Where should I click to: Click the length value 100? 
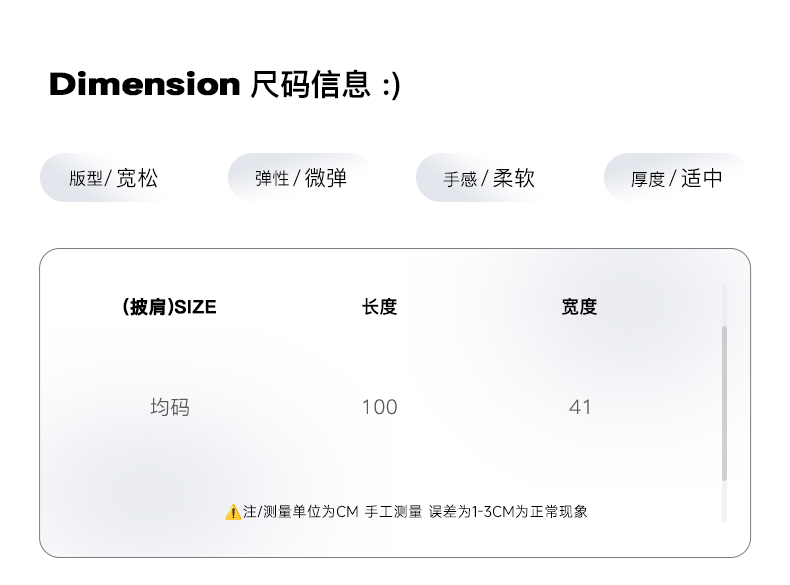379,407
